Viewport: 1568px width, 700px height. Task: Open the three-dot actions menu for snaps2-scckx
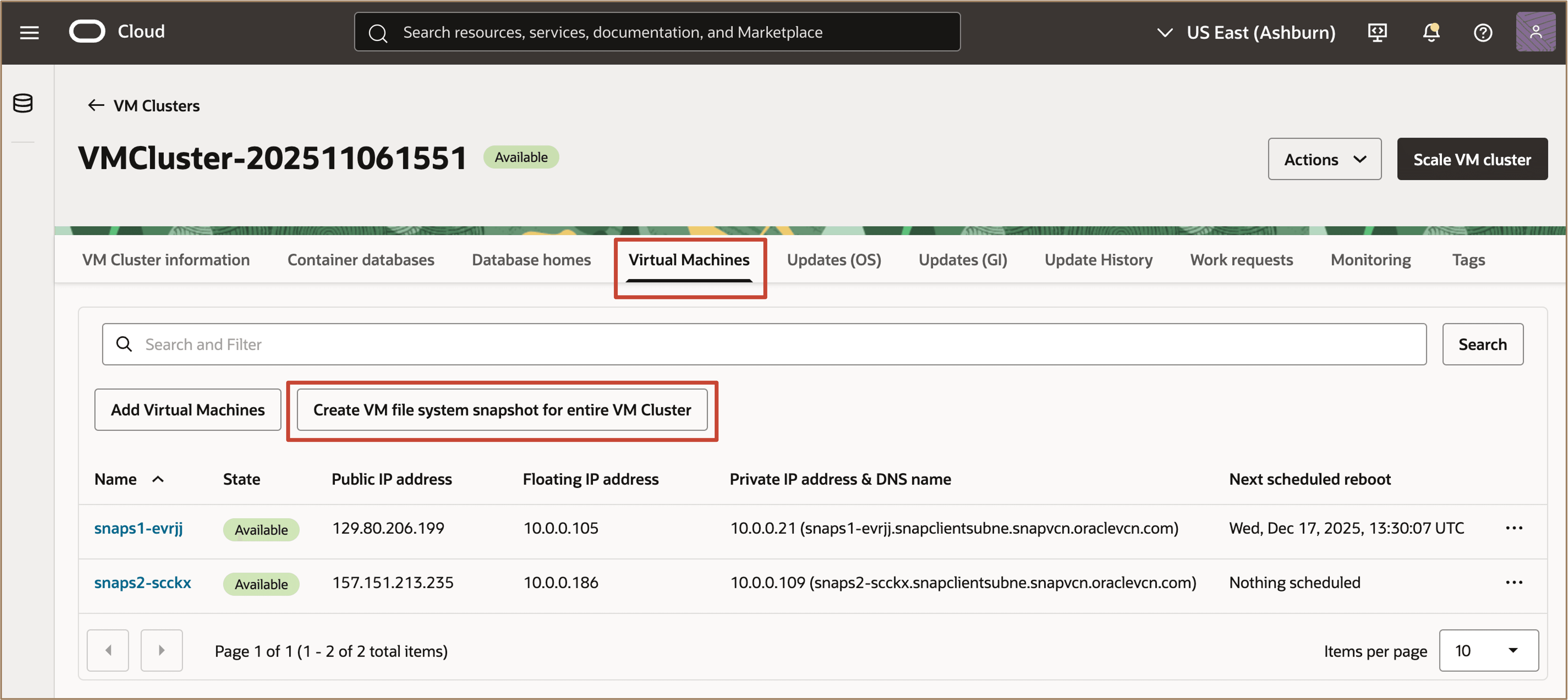point(1515,582)
